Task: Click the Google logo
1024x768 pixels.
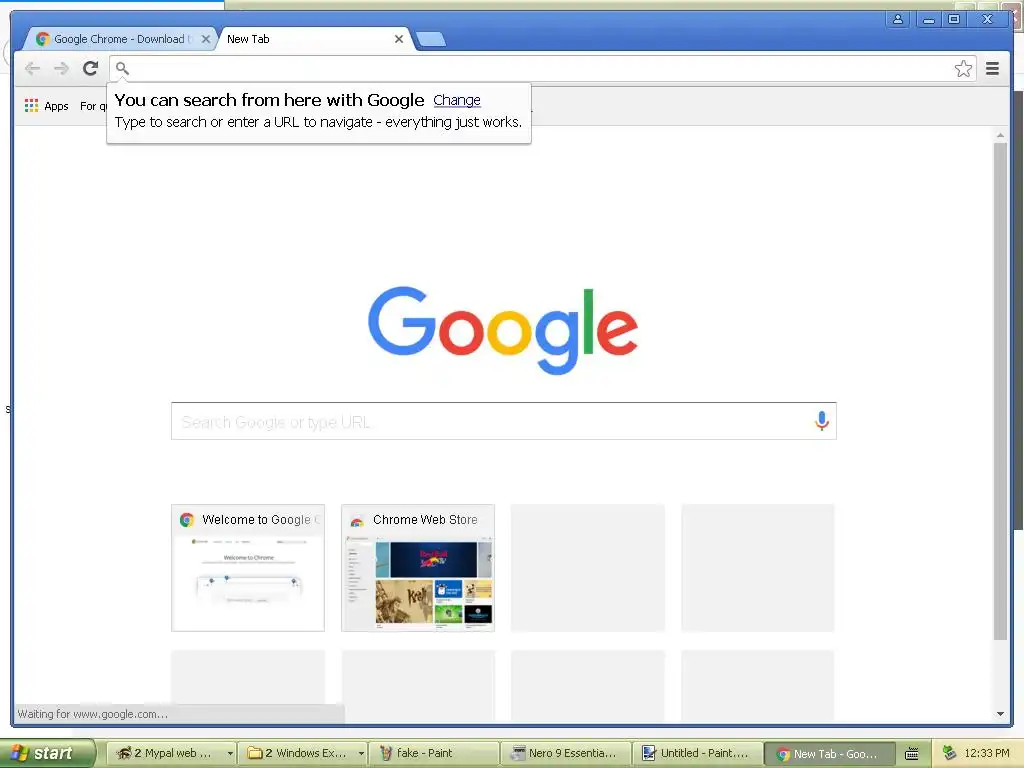Action: point(503,330)
